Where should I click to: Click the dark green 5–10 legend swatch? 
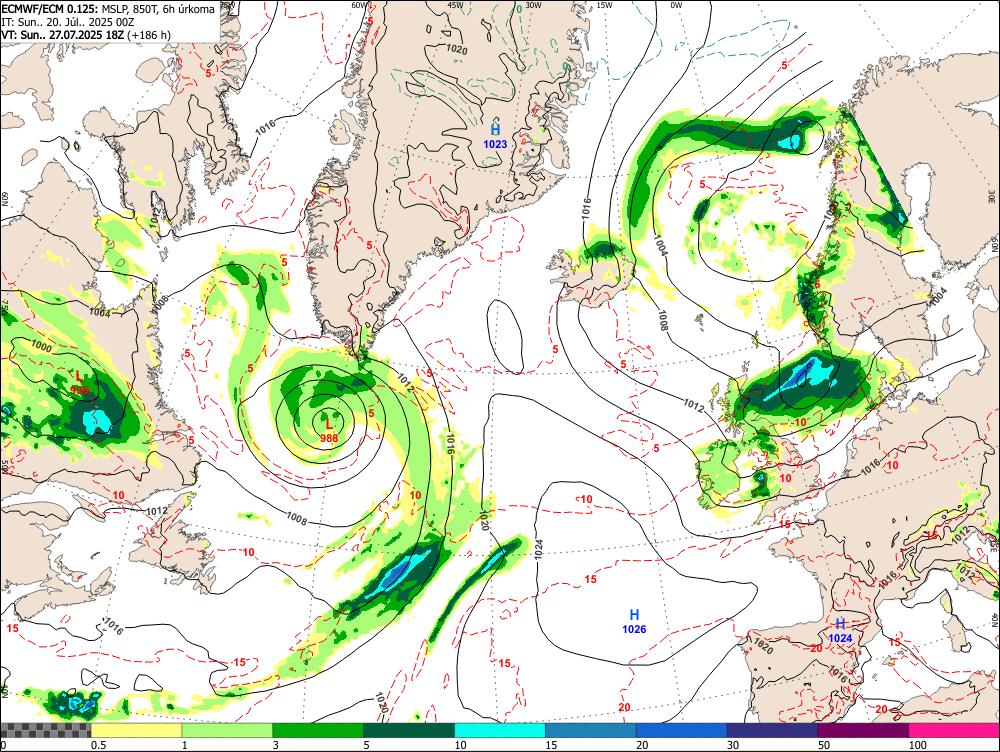(x=409, y=731)
